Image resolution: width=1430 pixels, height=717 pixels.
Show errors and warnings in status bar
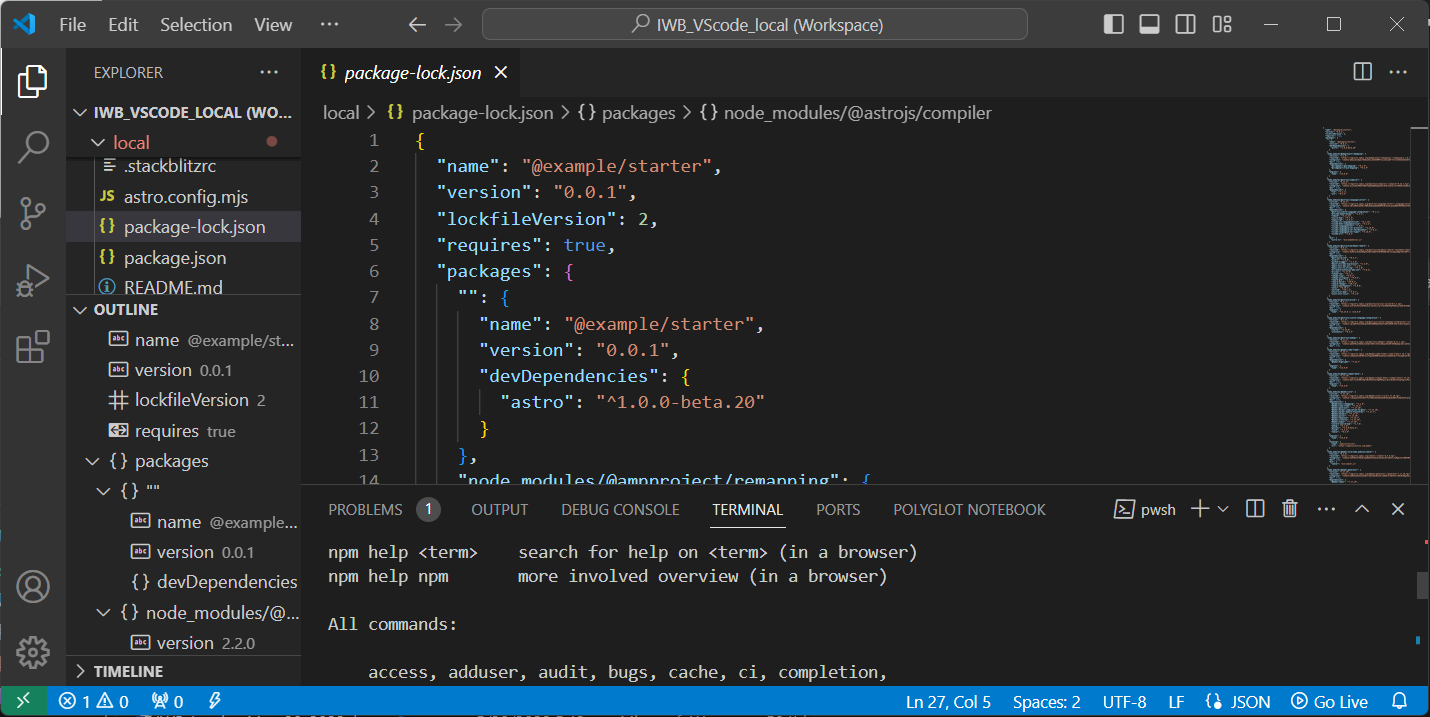94,701
